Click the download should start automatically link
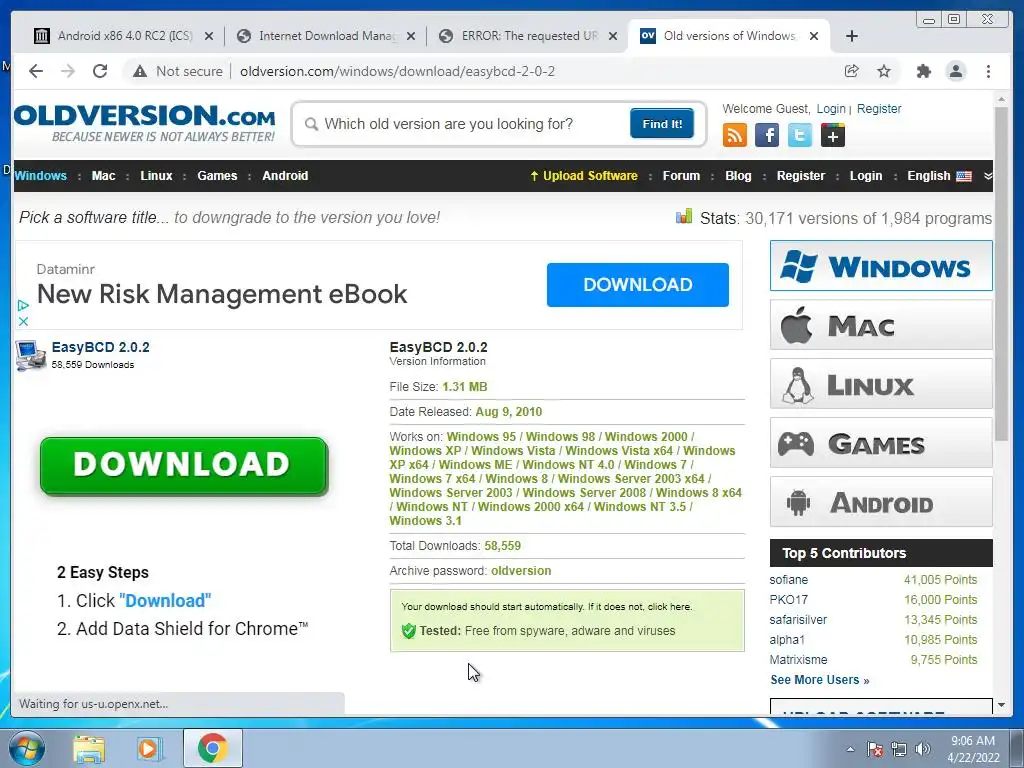 (546, 607)
